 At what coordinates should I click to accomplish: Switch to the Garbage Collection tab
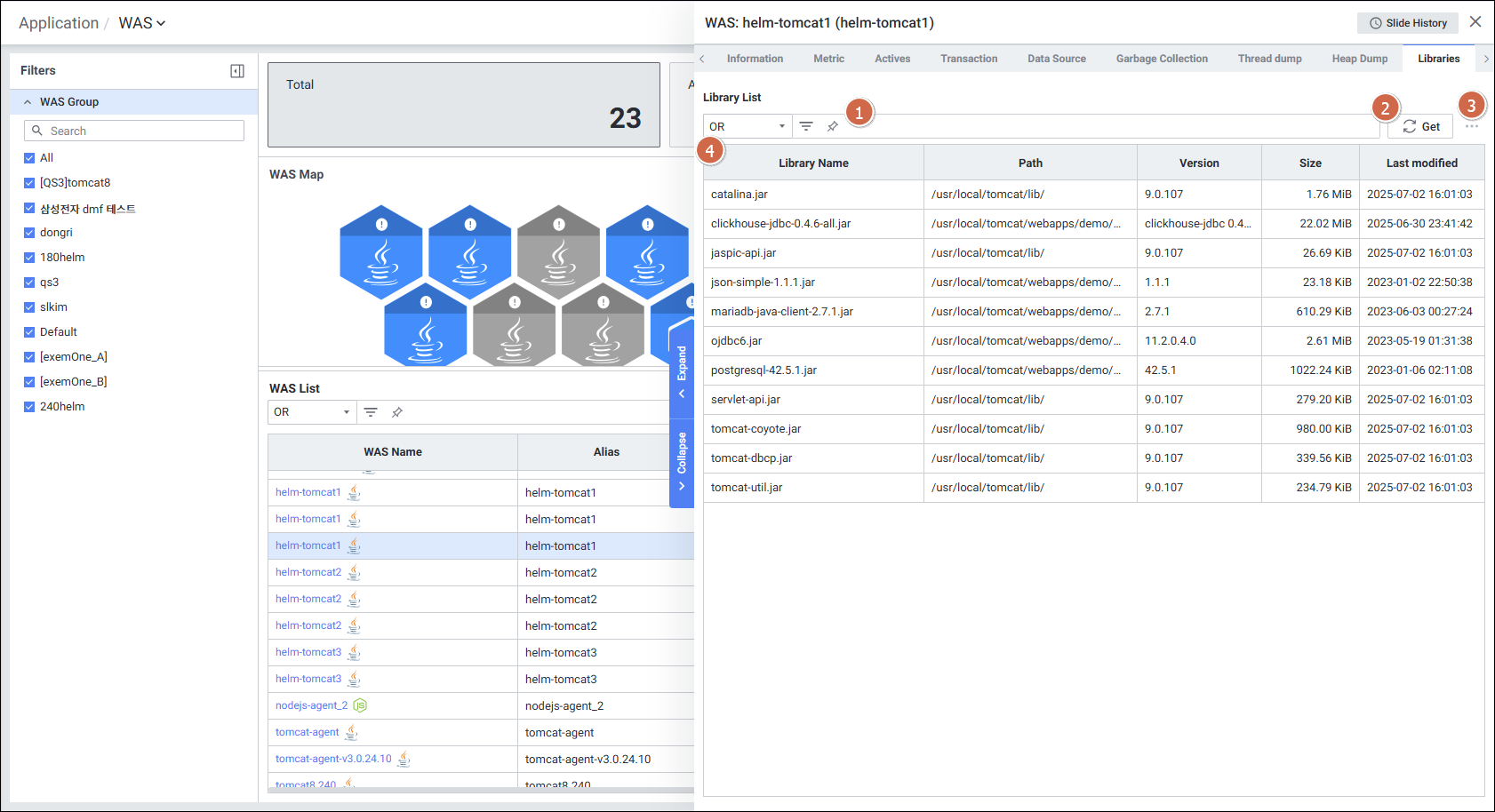point(1162,59)
